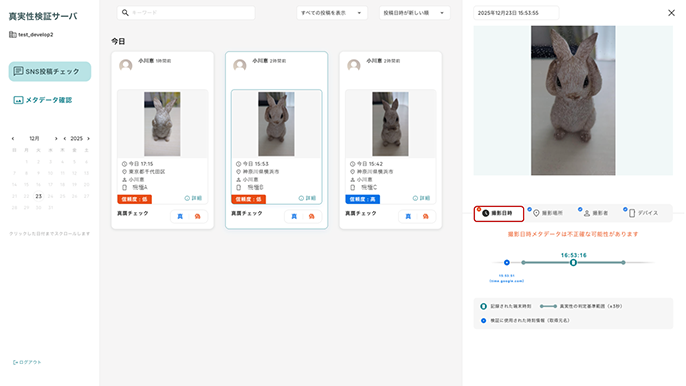Go to previous year in calendar

pyautogui.click(x=65, y=138)
